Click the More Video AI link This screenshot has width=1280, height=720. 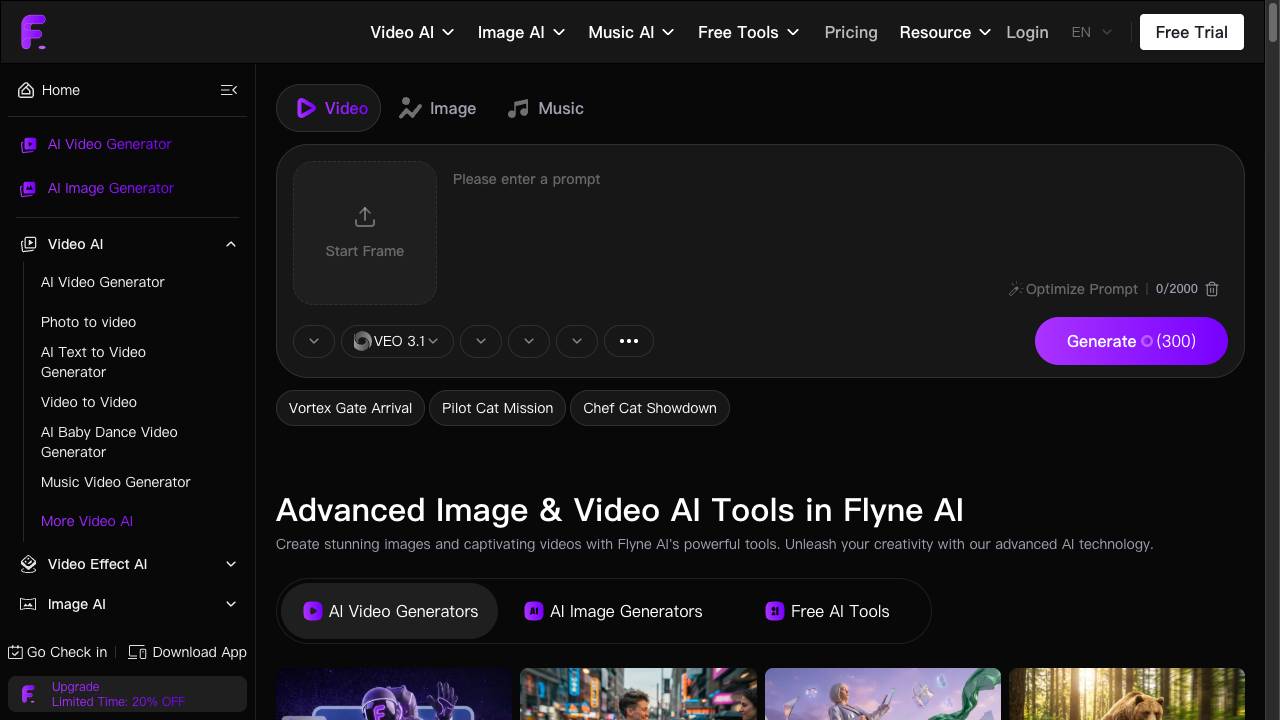coord(87,521)
